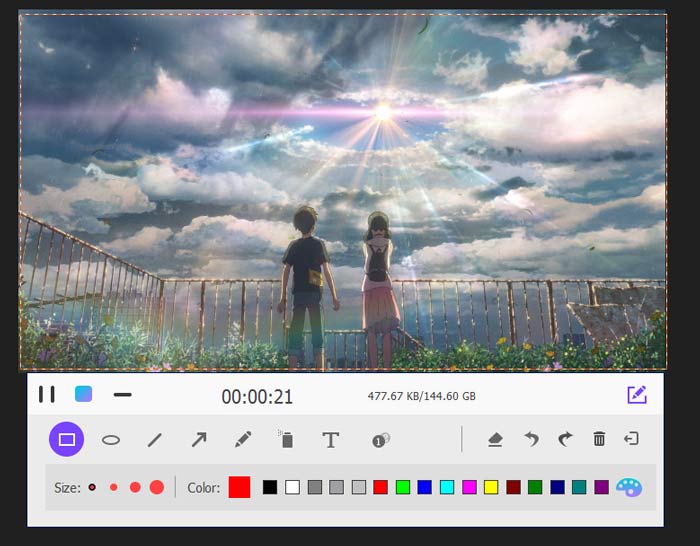This screenshot has width=700, height=546.
Task: Choose the largest brush size
Action: click(157, 487)
